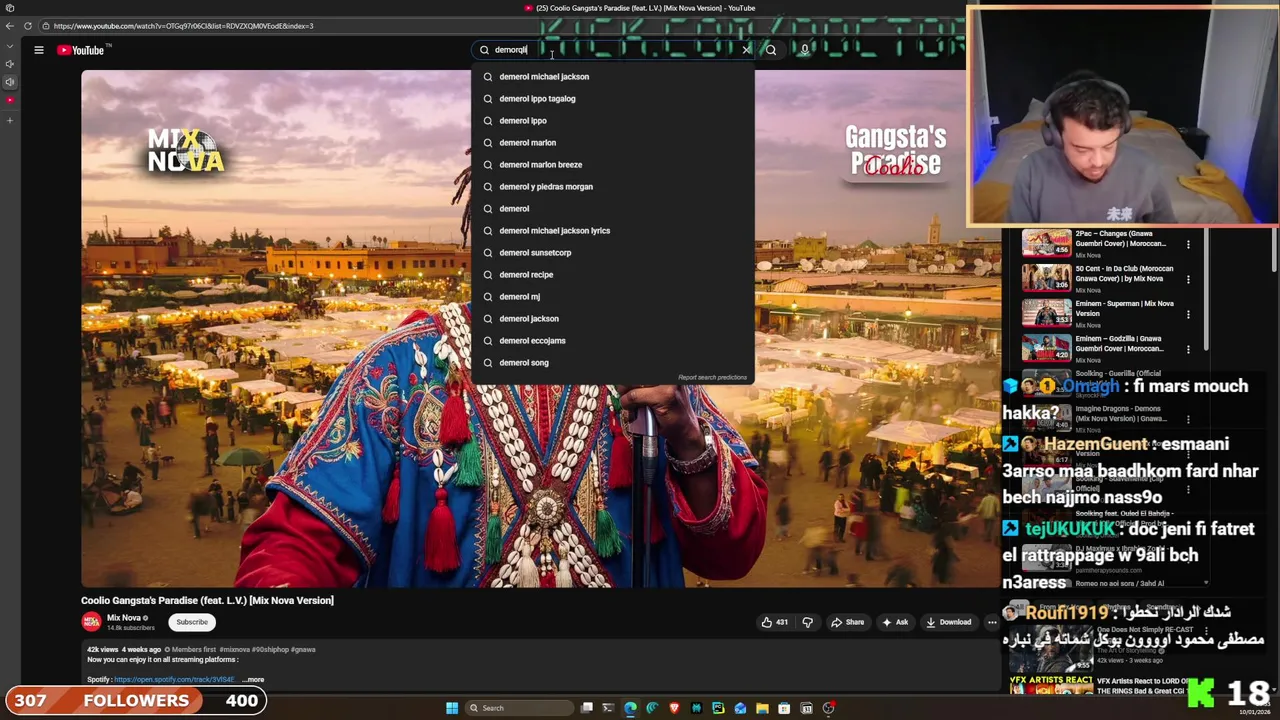This screenshot has width=1280, height=720.
Task: Select the 'demerol song' suggestion
Action: click(613, 363)
